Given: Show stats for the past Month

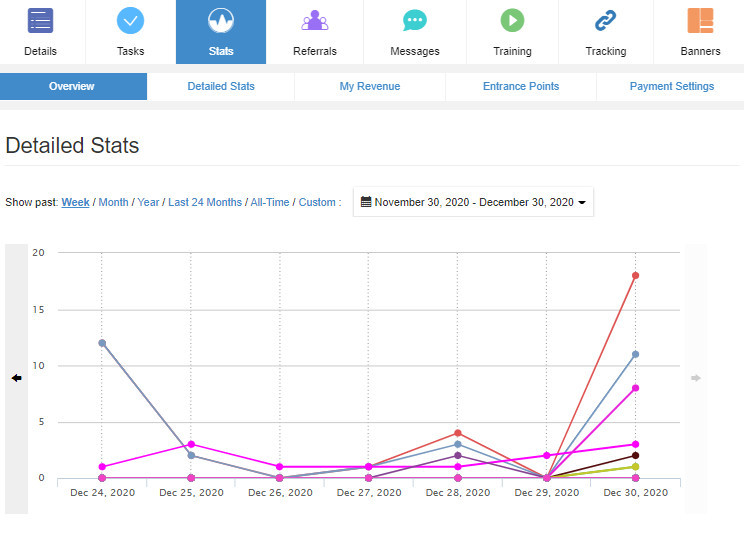Looking at the screenshot, I should (x=113, y=202).
